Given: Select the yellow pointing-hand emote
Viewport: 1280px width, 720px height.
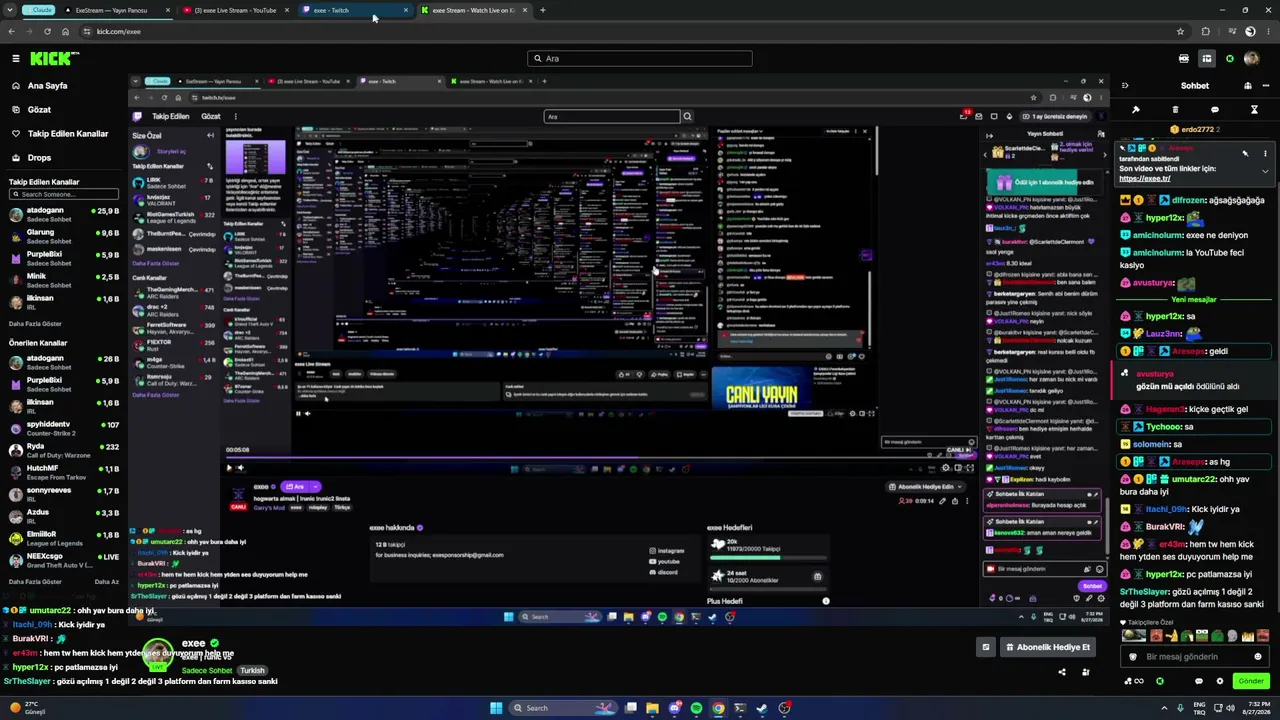Looking at the screenshot, I should (1173, 635).
